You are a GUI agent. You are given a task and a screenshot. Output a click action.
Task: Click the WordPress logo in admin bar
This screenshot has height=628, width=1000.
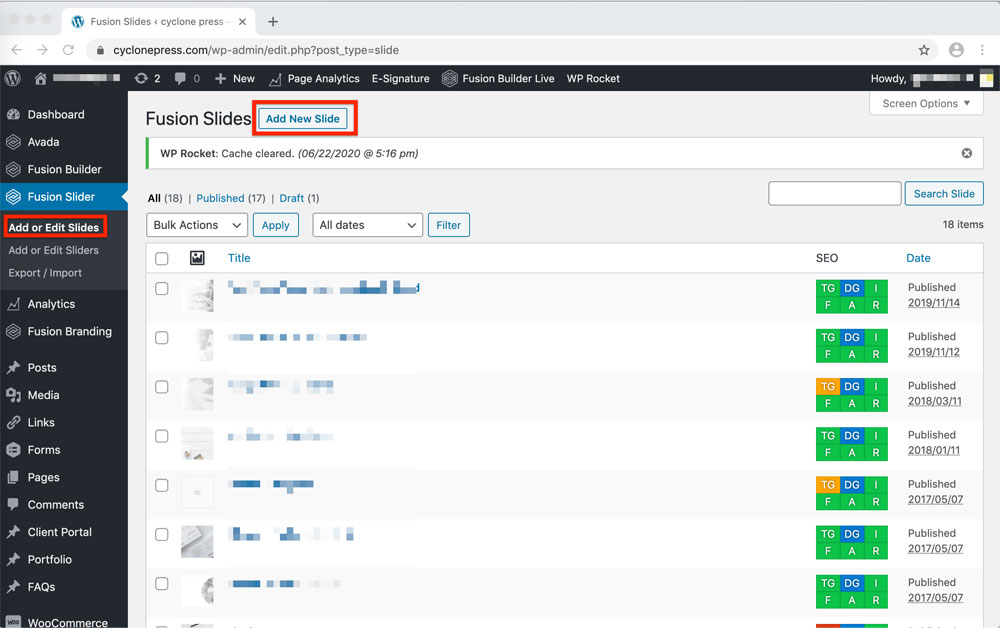13,78
